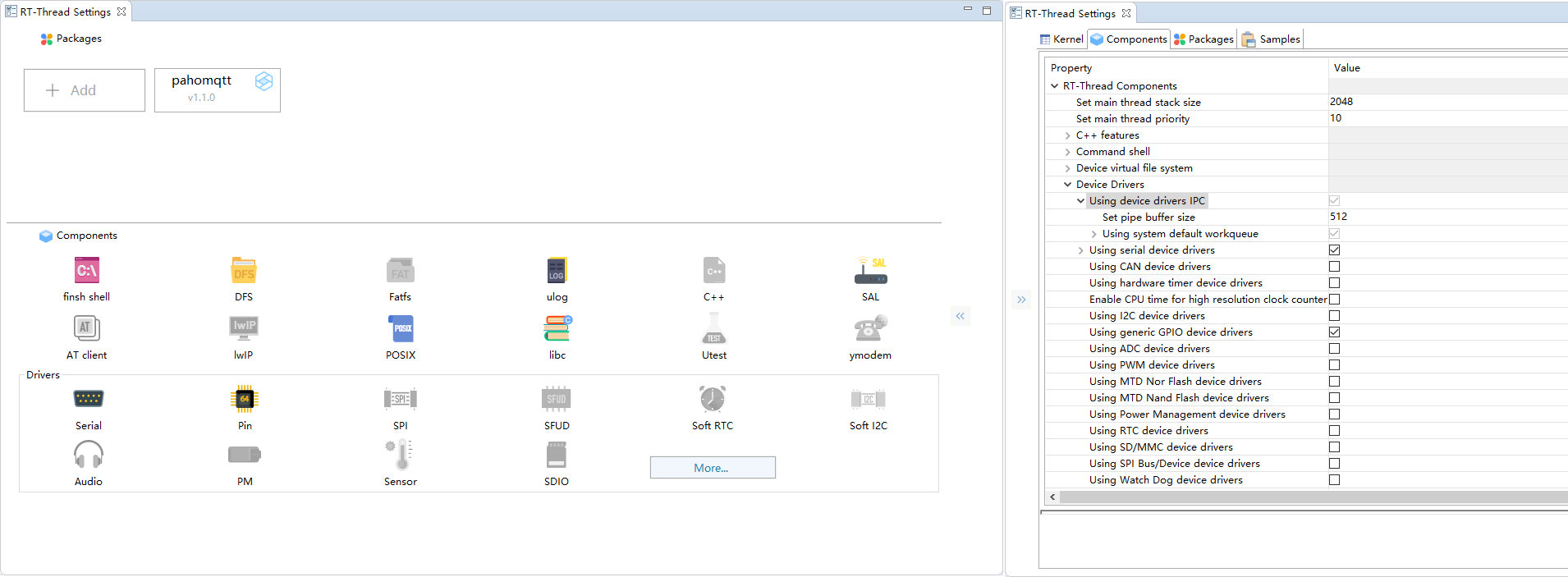Switch to the Components tab

[x=1129, y=39]
